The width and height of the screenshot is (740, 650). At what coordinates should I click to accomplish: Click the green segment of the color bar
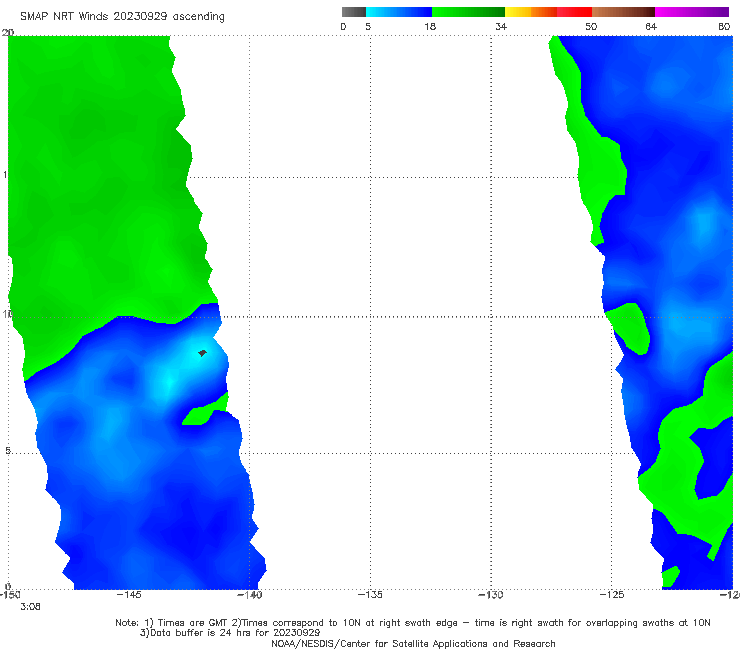coord(468,12)
